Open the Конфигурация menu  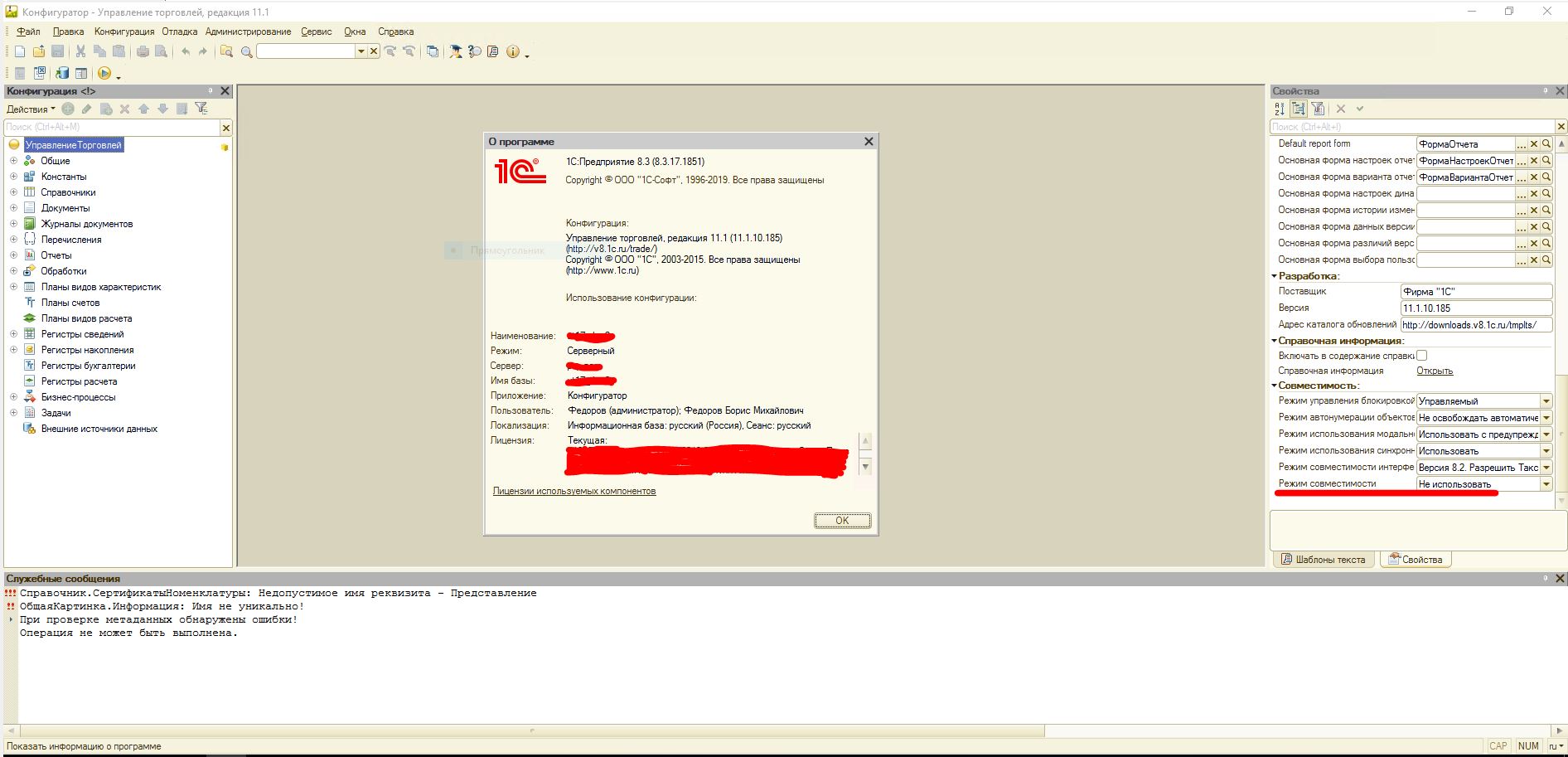(124, 32)
